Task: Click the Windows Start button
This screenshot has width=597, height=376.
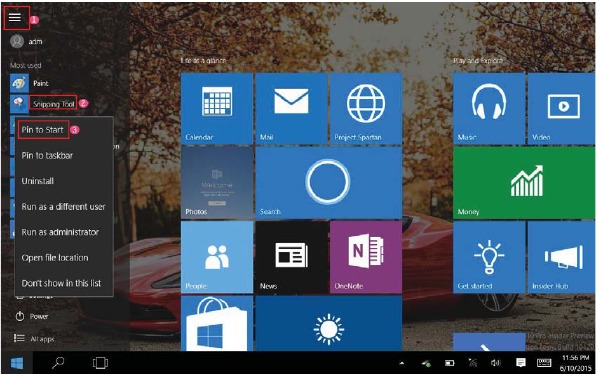Action: pos(17,363)
